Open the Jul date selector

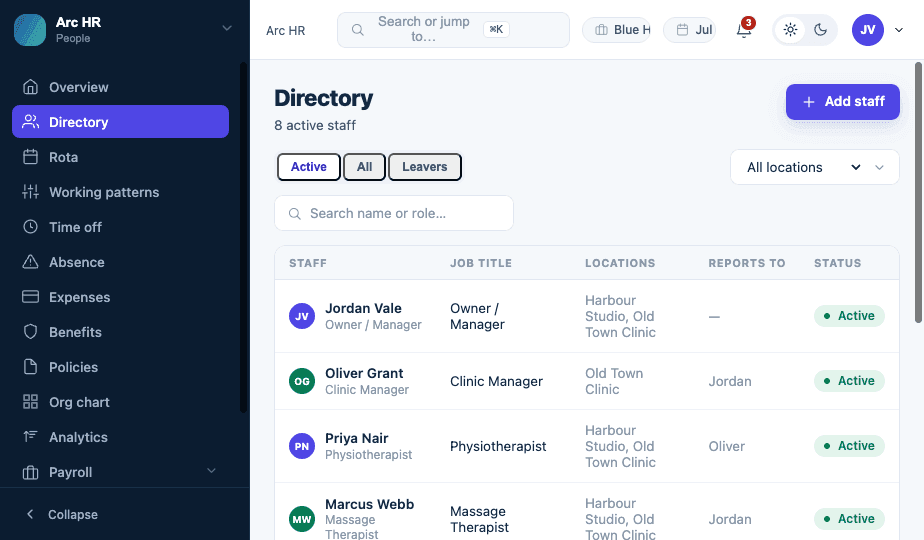coord(689,29)
